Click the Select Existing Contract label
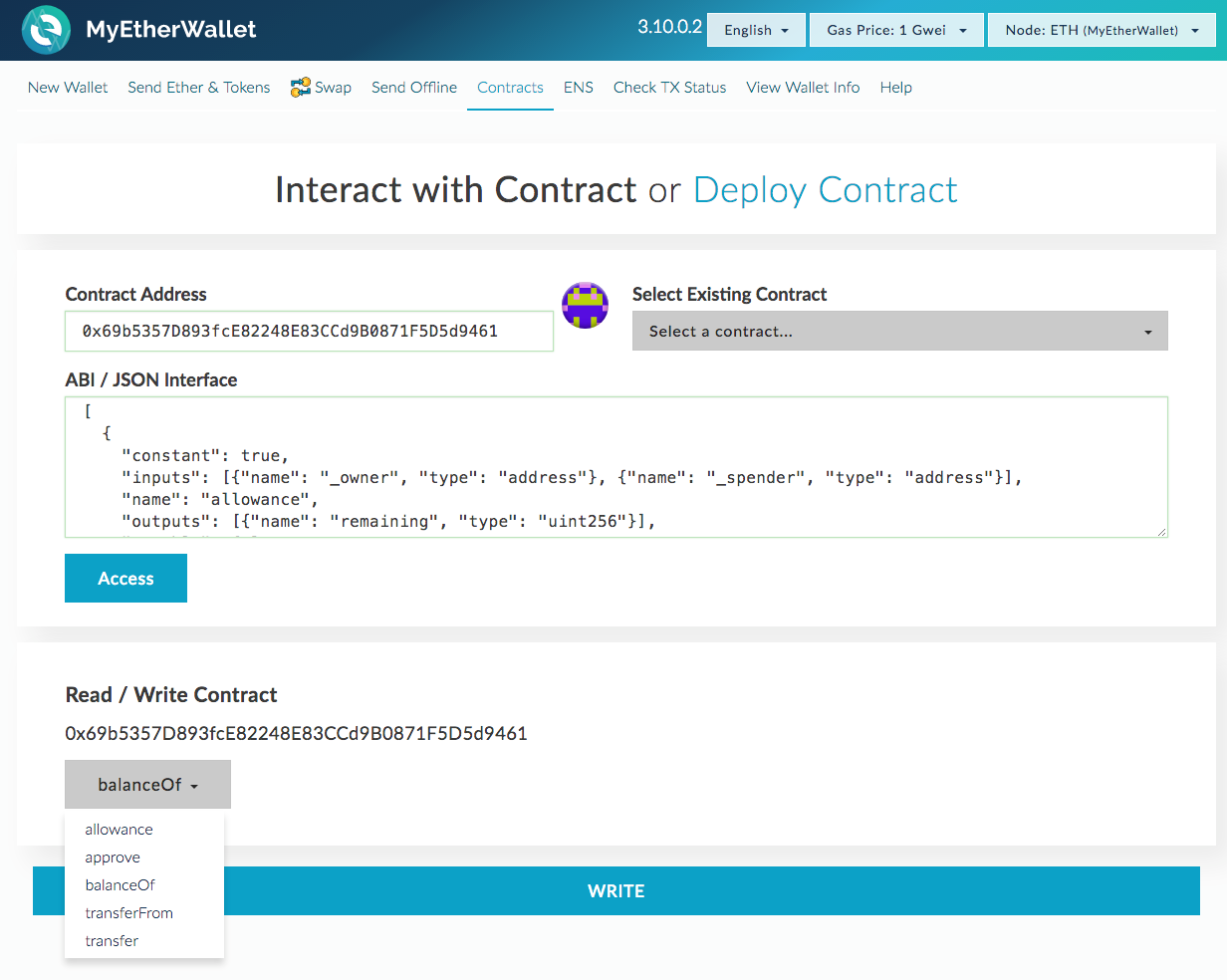Viewport: 1227px width, 980px height. [x=729, y=295]
